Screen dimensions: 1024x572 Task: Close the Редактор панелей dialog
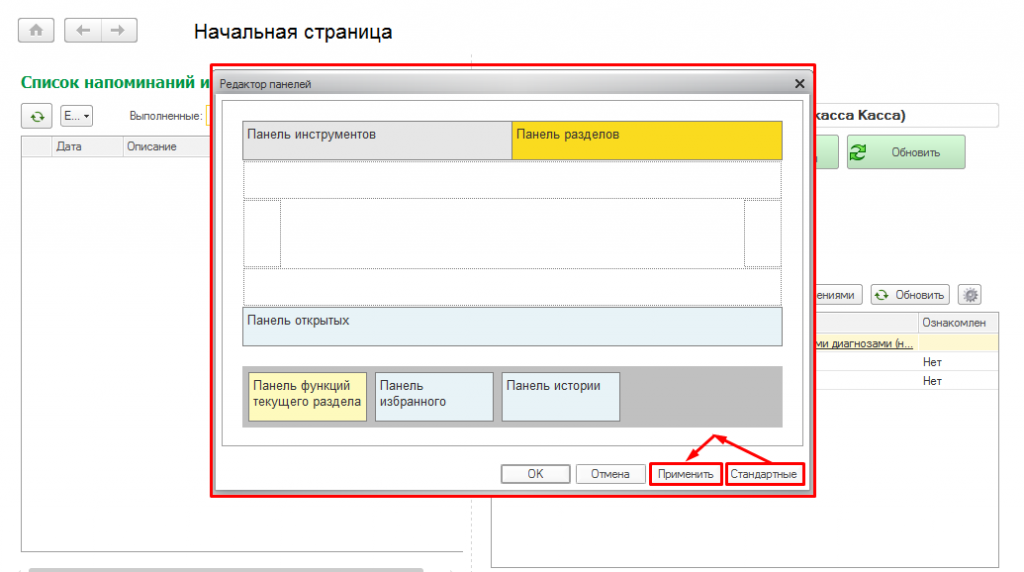[799, 84]
